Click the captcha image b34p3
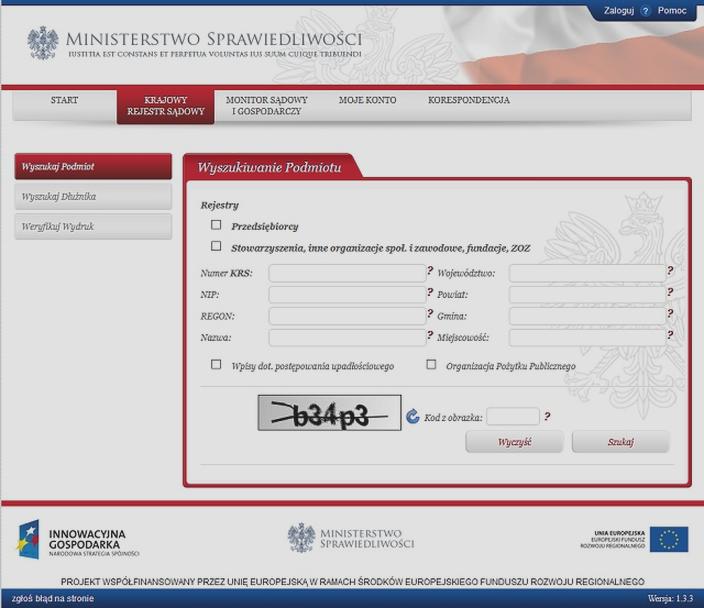 (330, 413)
